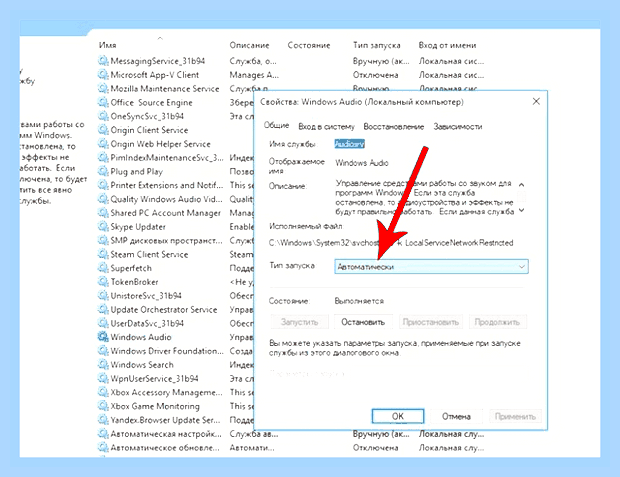Switch to the Общие tab

[x=276, y=126]
